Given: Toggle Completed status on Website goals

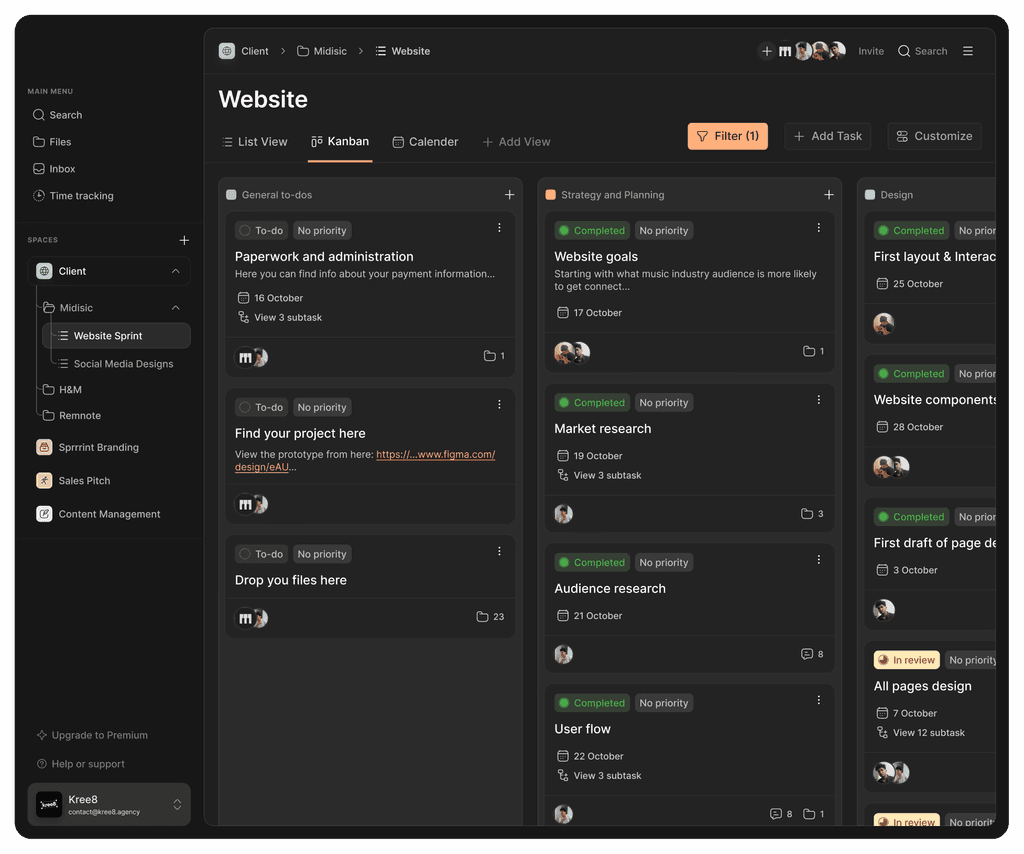Looking at the screenshot, I should point(592,230).
